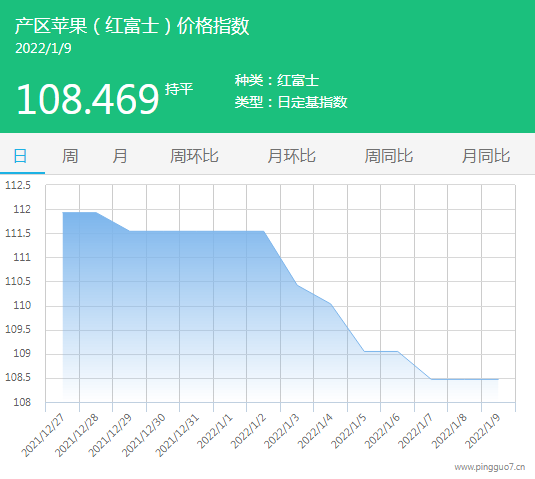View the 月同比 tab
The height and width of the screenshot is (479, 535).
pyautogui.click(x=486, y=156)
